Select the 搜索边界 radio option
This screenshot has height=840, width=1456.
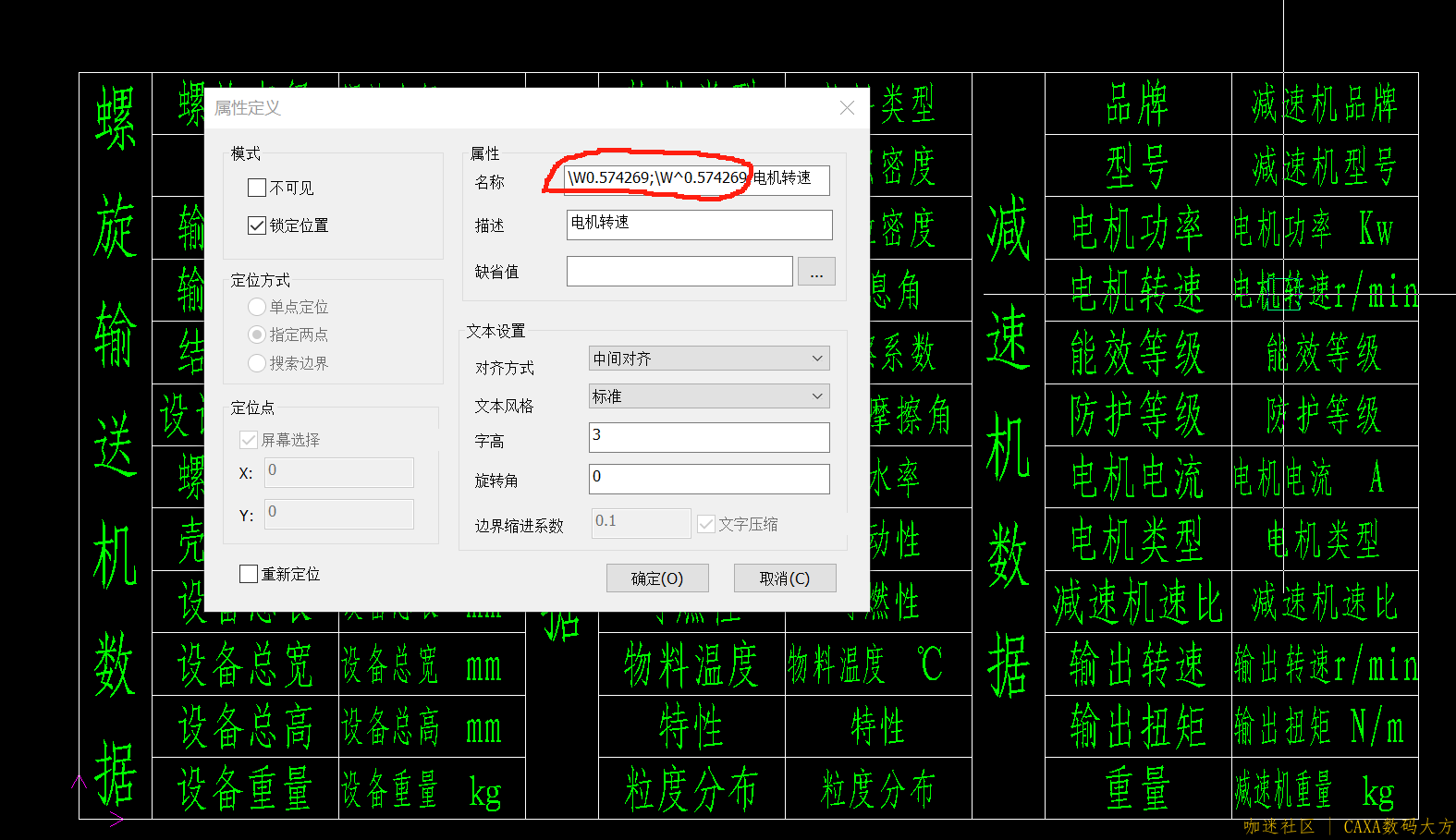point(257,363)
